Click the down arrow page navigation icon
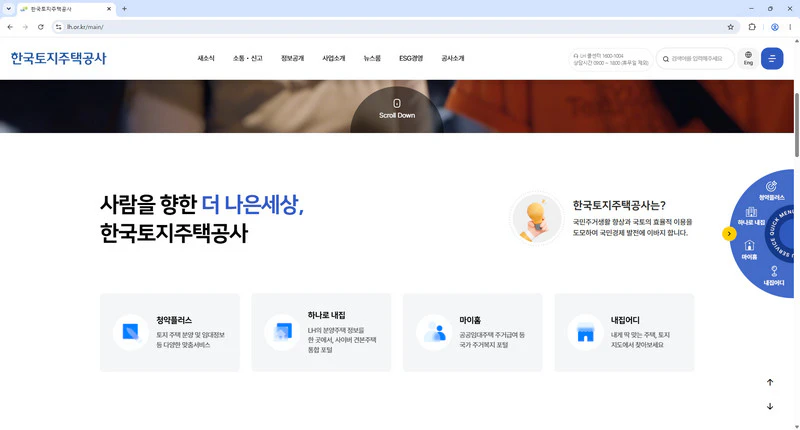The image size is (800, 430). click(x=770, y=406)
